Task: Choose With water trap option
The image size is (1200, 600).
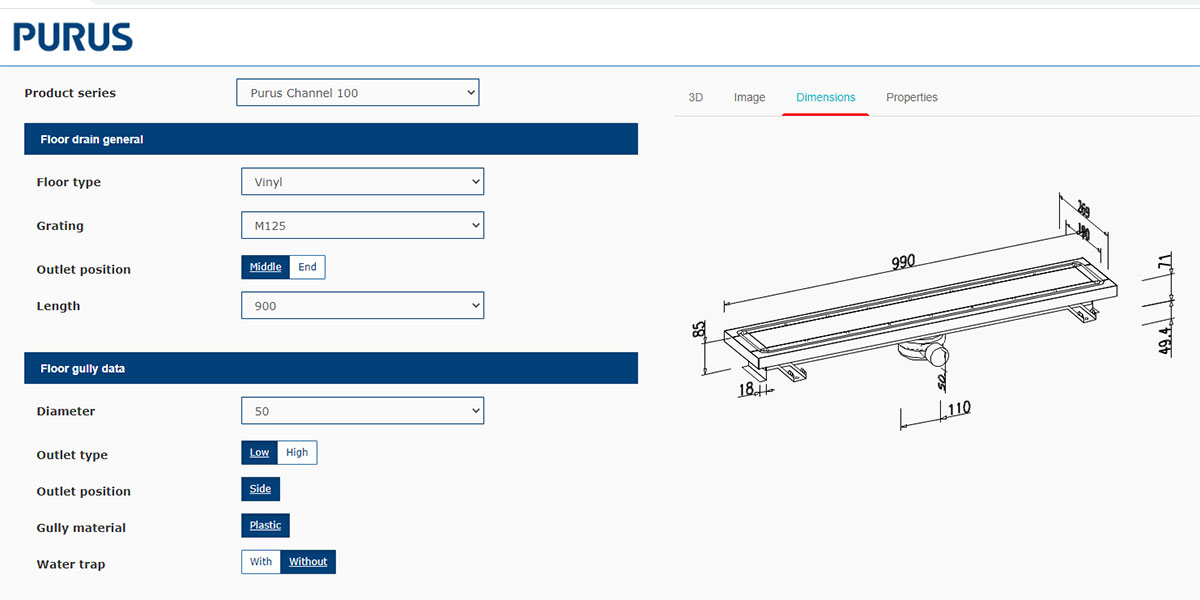Action: tap(261, 562)
